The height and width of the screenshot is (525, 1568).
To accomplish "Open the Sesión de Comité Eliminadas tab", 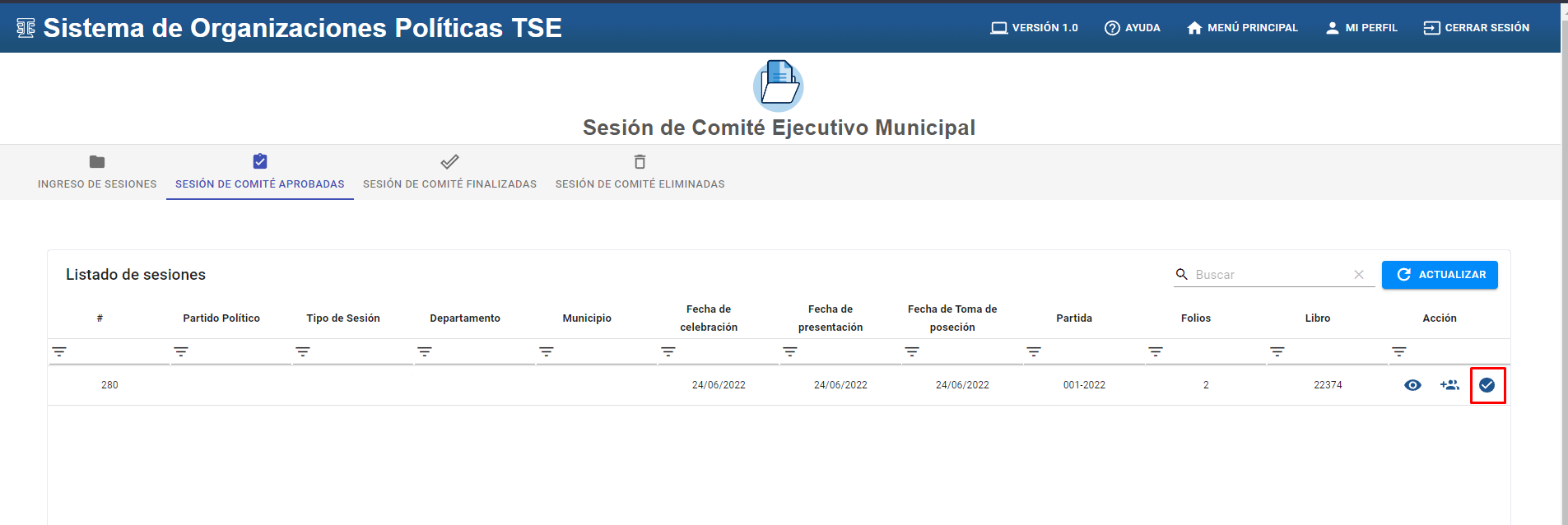I will (640, 173).
